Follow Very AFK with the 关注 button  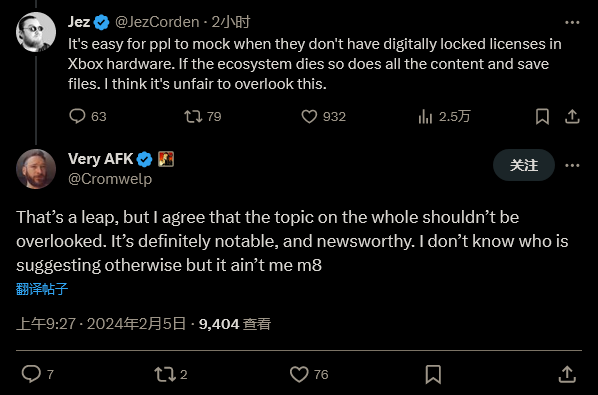coord(524,165)
